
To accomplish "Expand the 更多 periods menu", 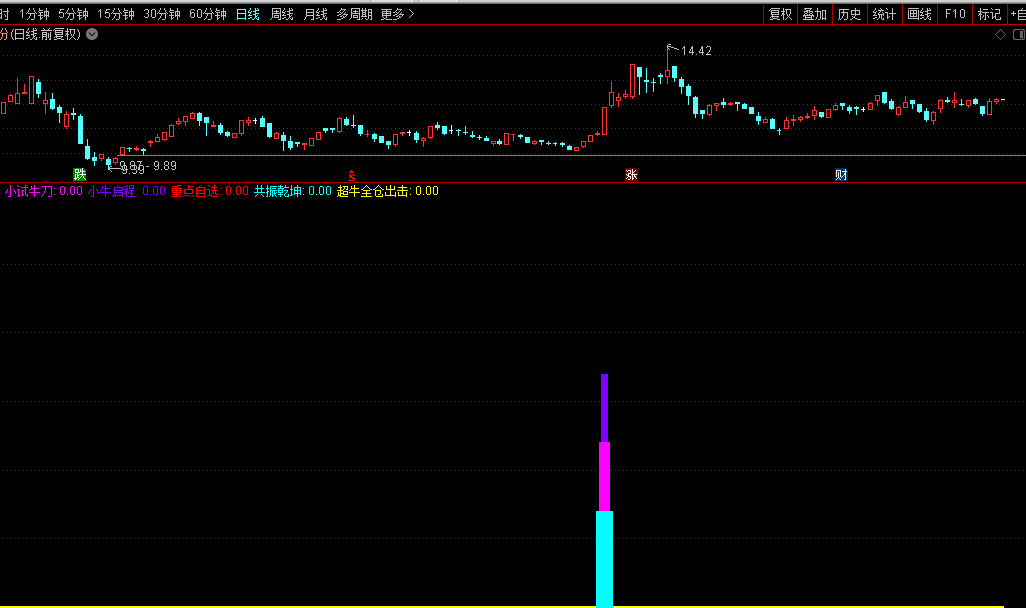I will [397, 14].
